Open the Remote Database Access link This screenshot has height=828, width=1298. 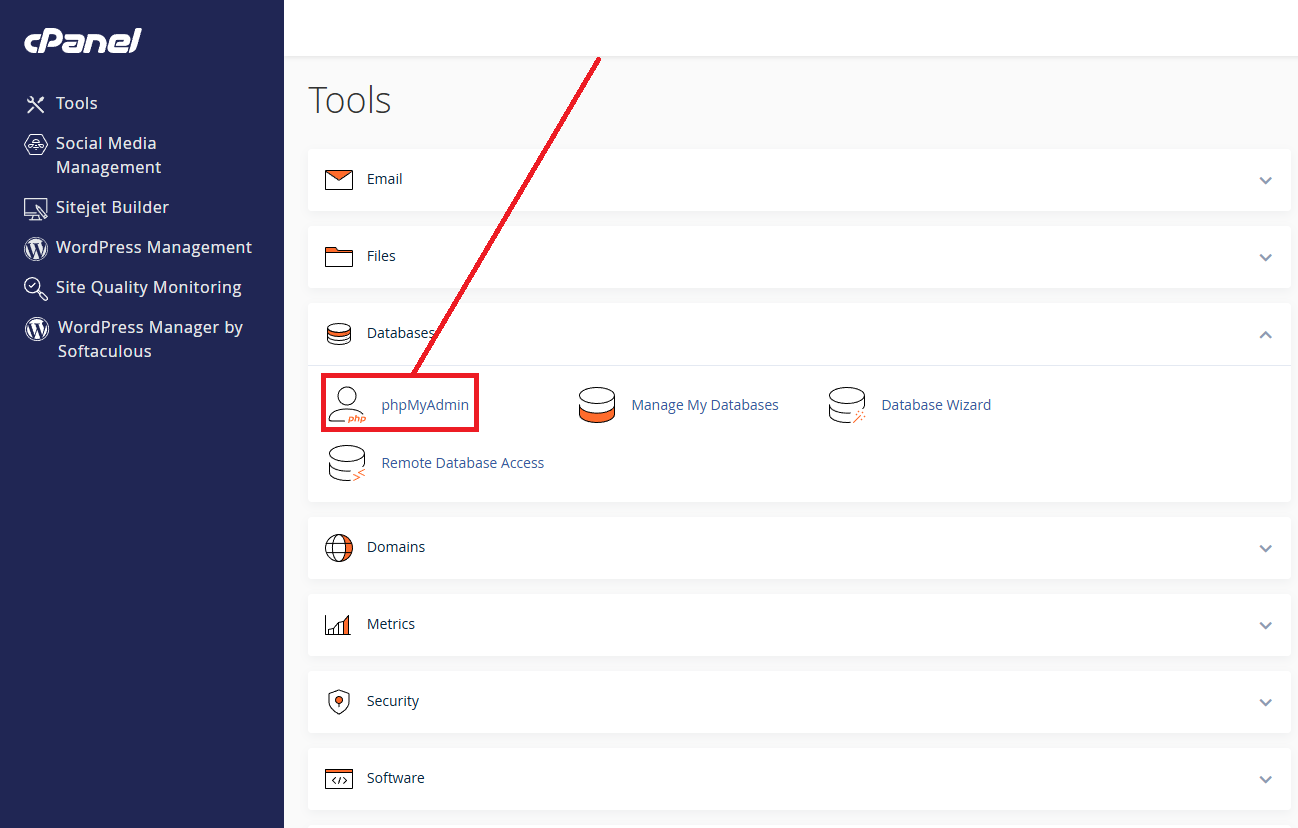click(463, 464)
